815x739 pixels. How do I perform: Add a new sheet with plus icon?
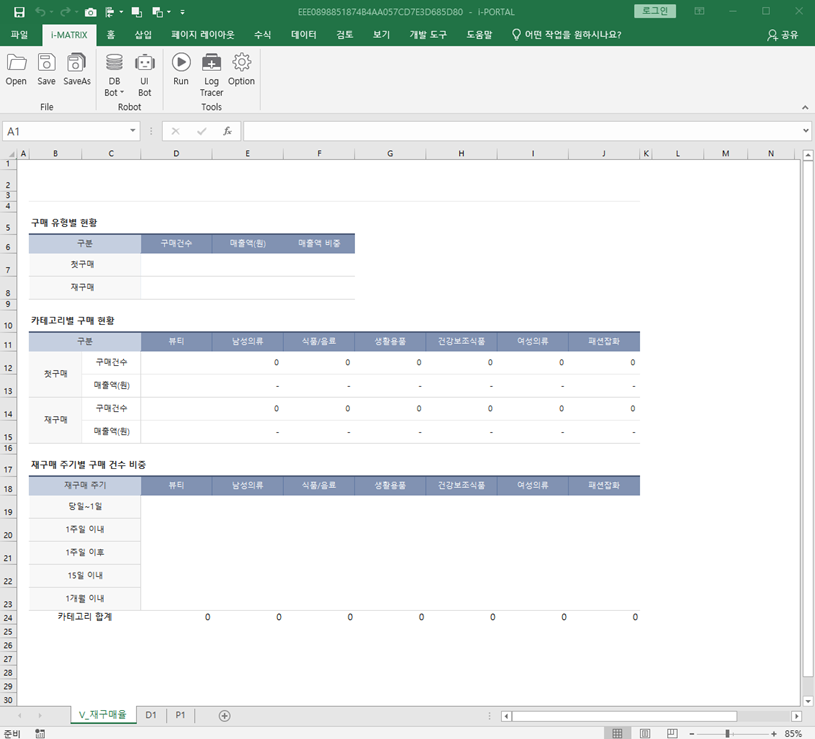(224, 715)
